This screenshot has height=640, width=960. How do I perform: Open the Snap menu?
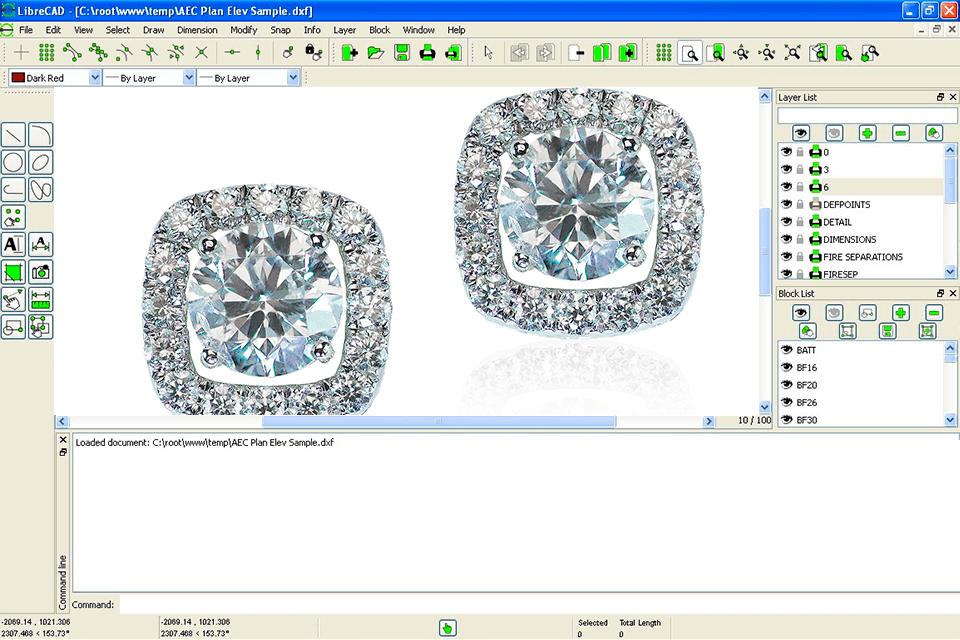[280, 30]
